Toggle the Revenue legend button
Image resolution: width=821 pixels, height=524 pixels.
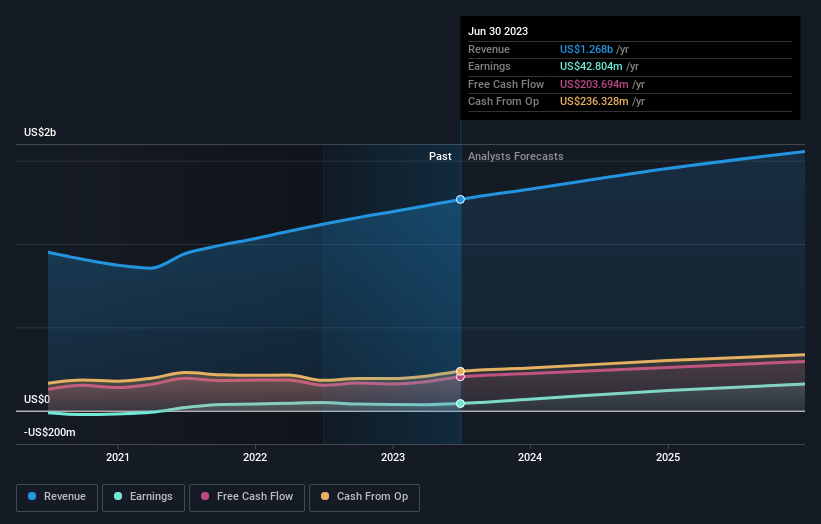pos(57,497)
